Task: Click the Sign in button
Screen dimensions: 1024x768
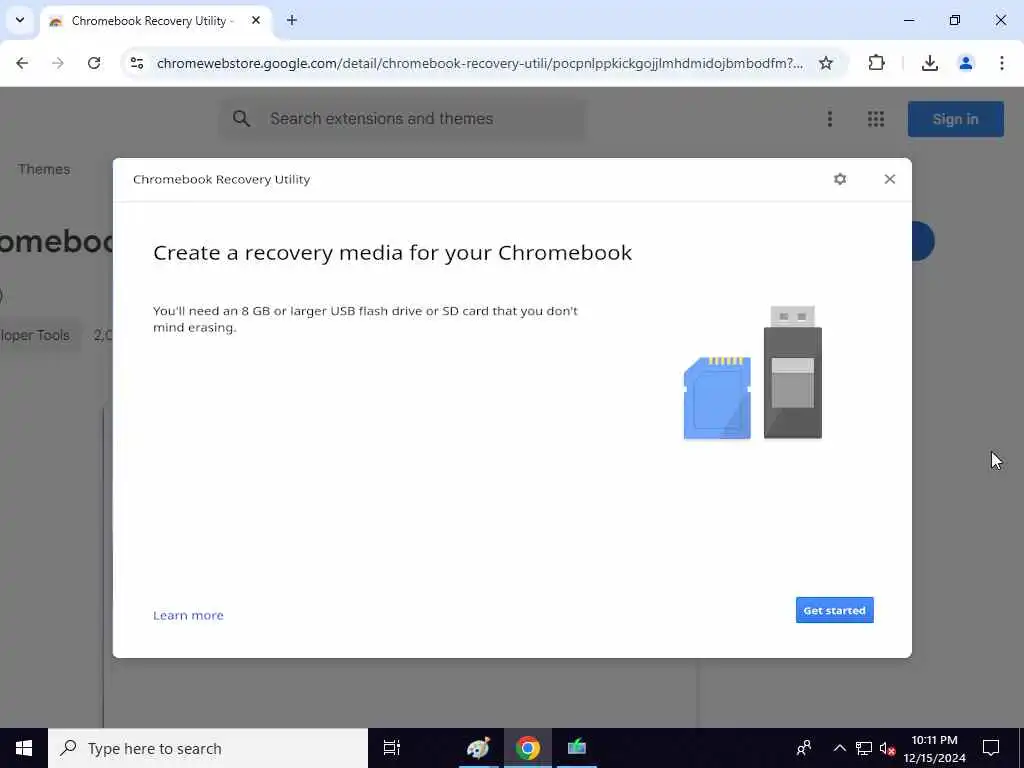Action: 955,119
